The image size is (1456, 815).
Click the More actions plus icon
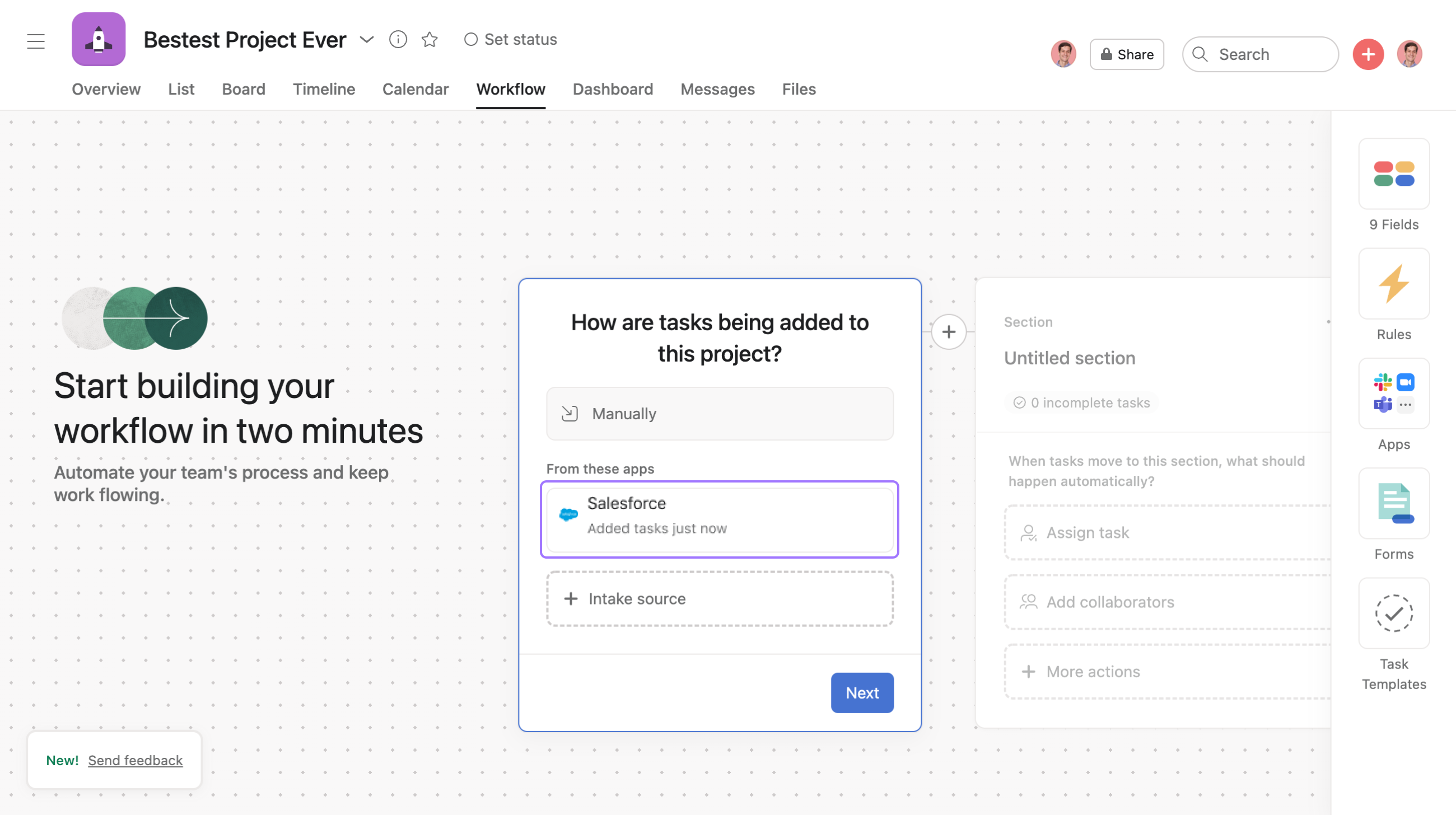click(1029, 672)
